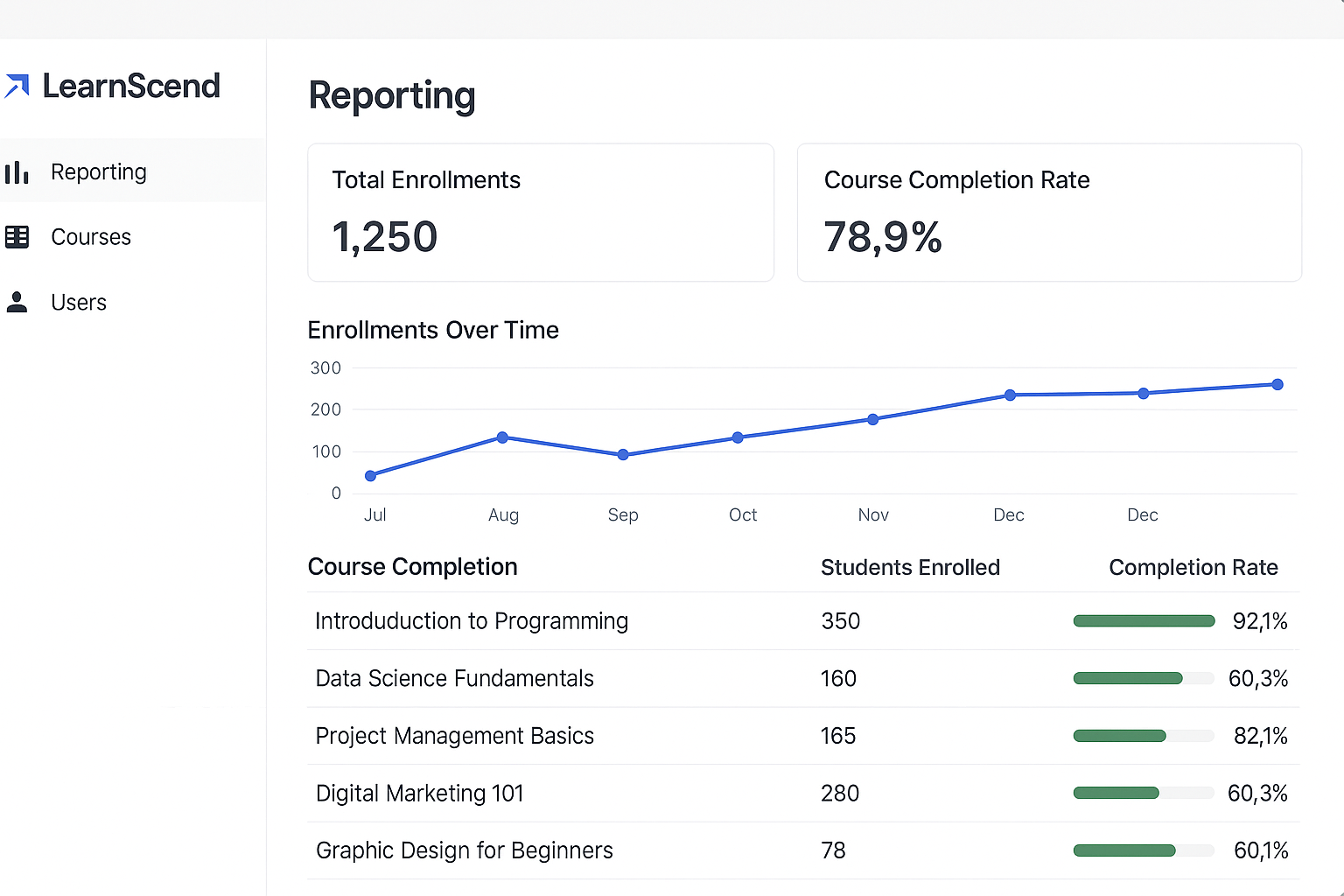Open the Data Science Fundamentals course
The width and height of the screenshot is (1344, 896).
(x=454, y=678)
